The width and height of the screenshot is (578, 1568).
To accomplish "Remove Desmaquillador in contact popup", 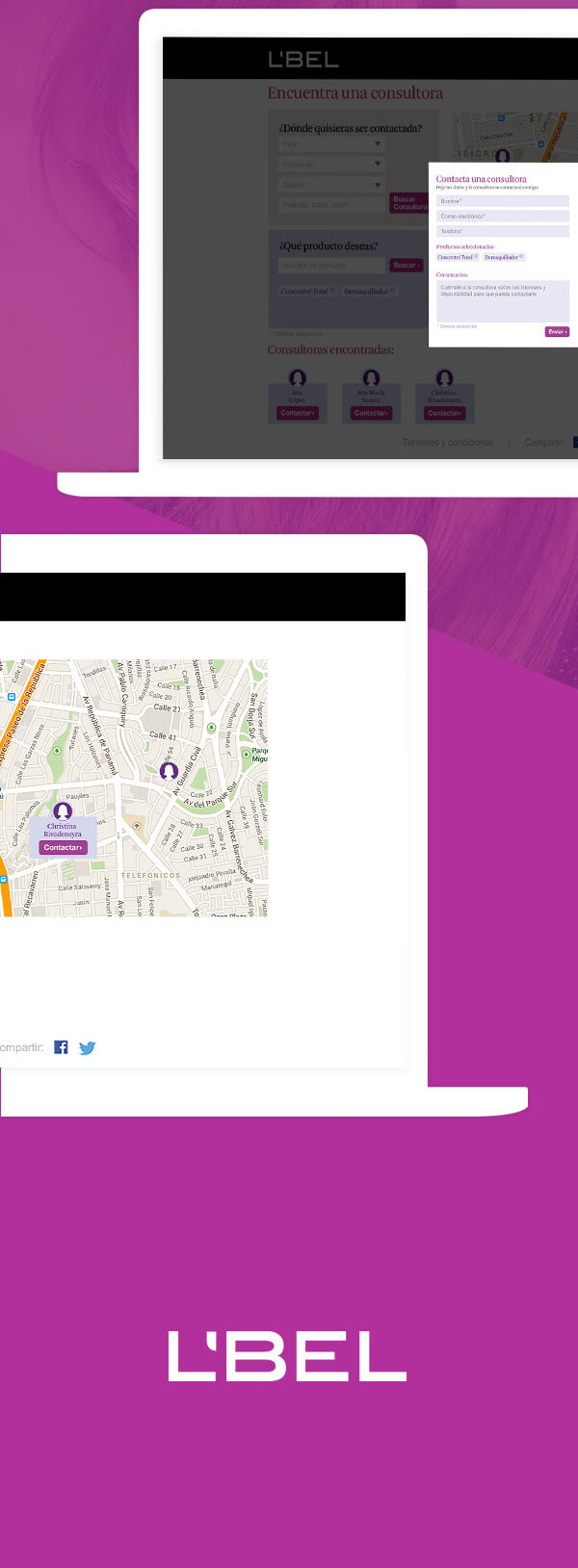I will click(522, 257).
